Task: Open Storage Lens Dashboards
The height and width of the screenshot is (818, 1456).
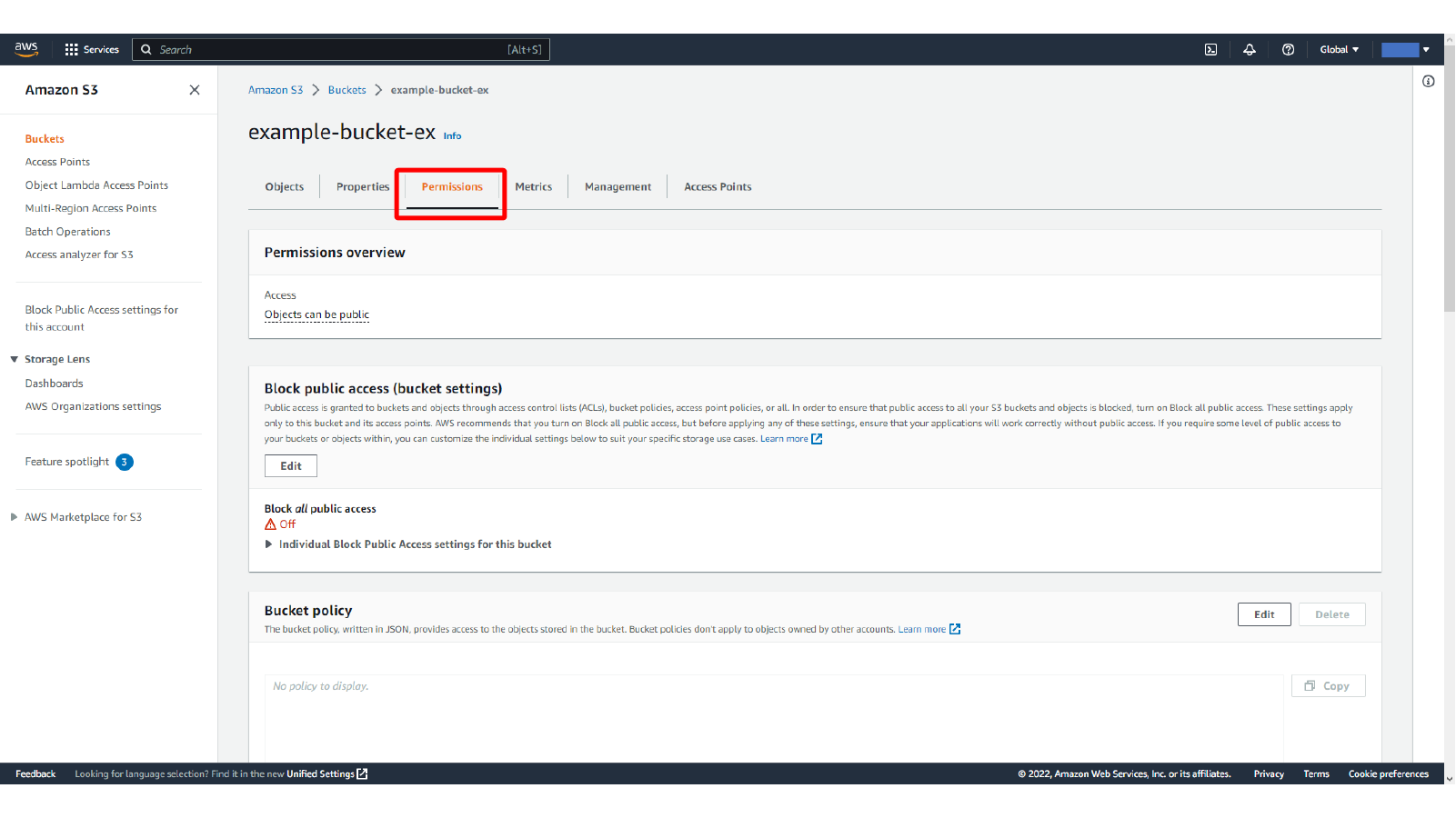Action: click(54, 384)
